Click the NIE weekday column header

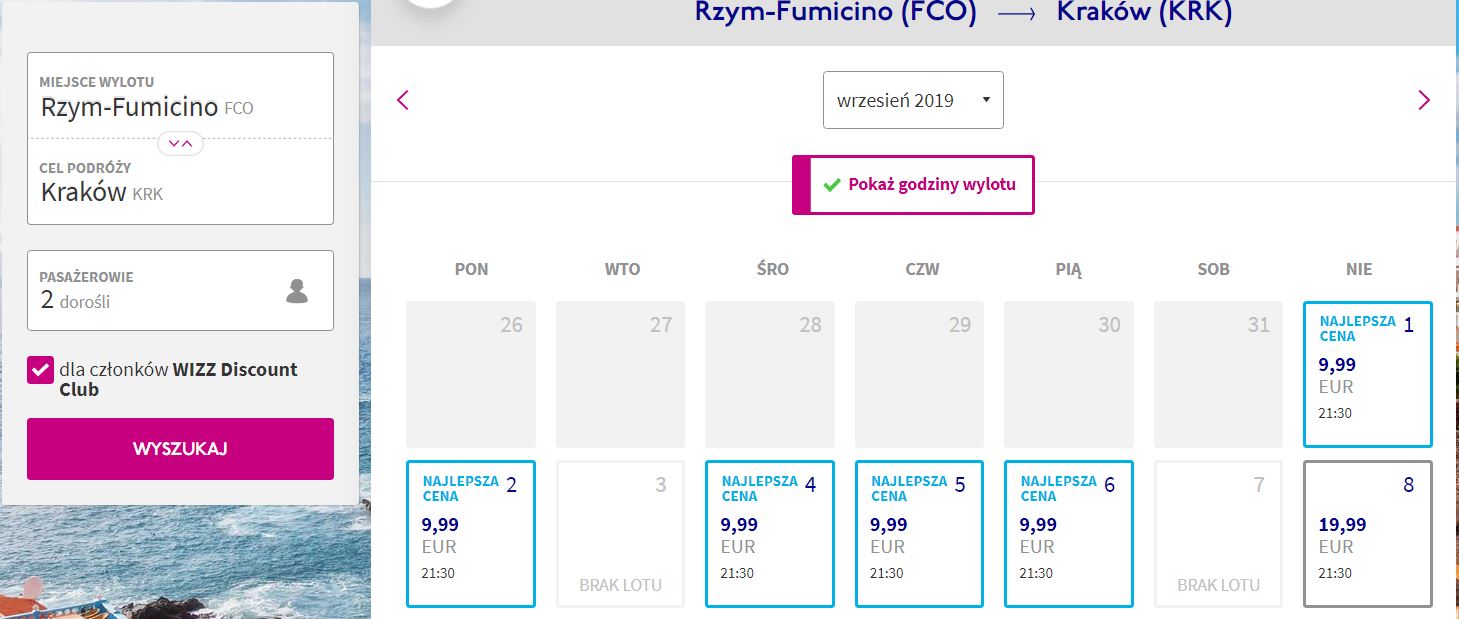click(1359, 269)
